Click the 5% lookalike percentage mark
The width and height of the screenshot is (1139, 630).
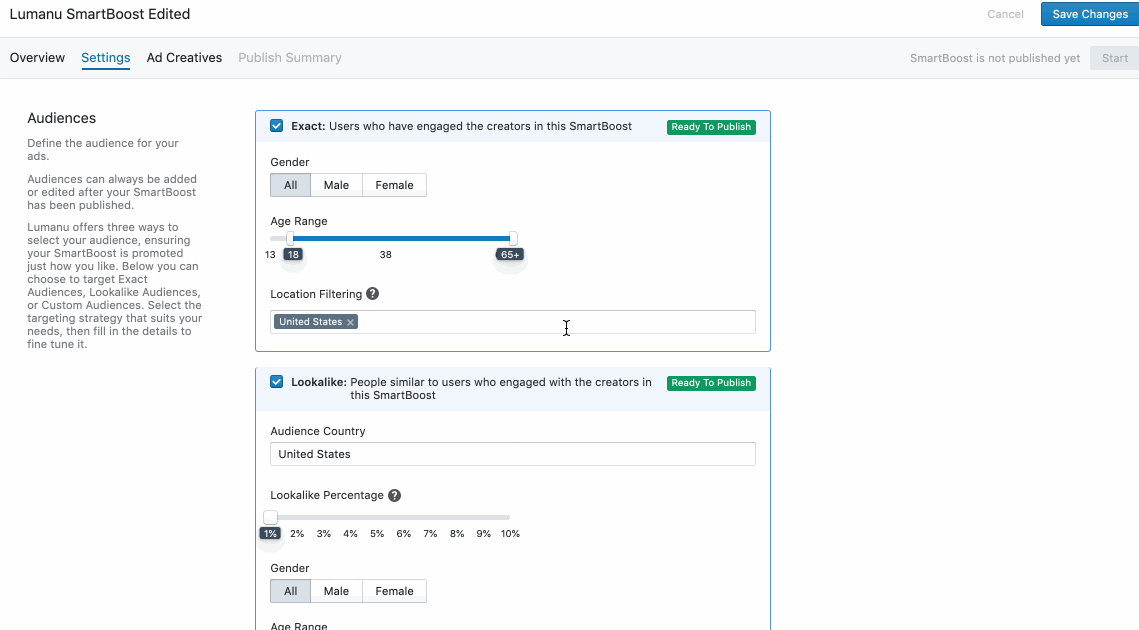[x=377, y=533]
